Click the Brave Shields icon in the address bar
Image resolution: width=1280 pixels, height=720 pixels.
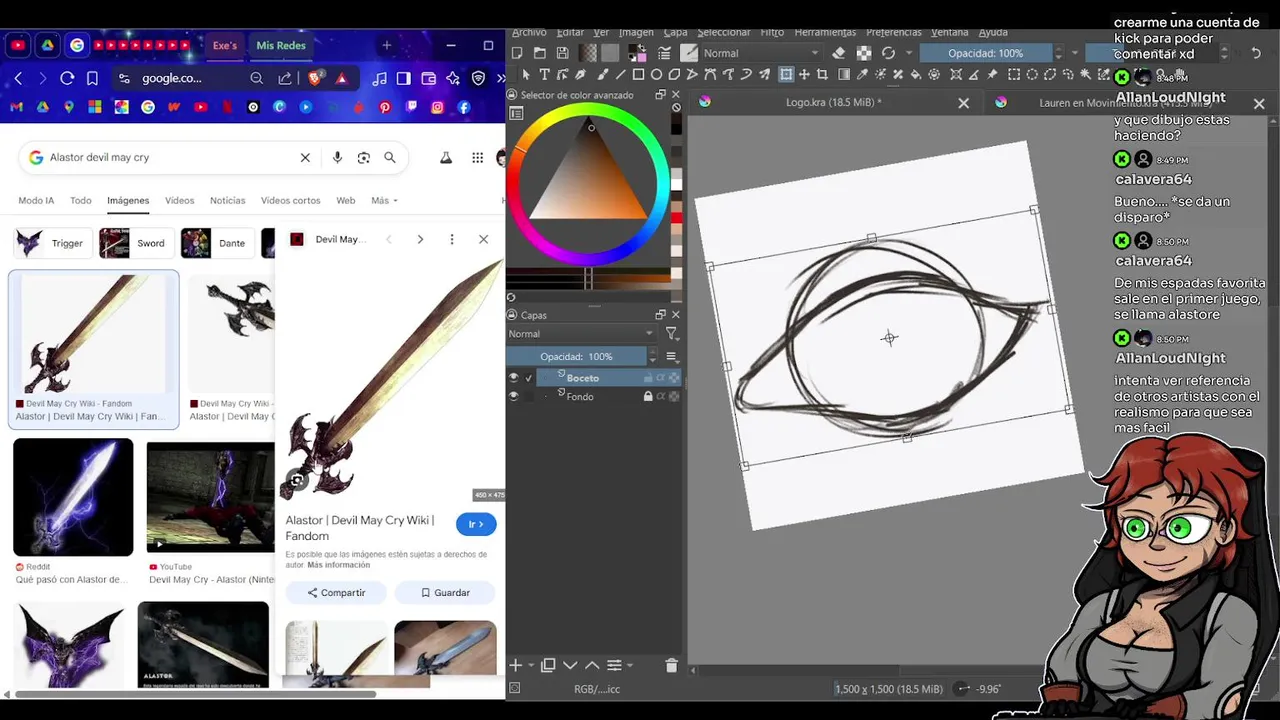point(315,78)
